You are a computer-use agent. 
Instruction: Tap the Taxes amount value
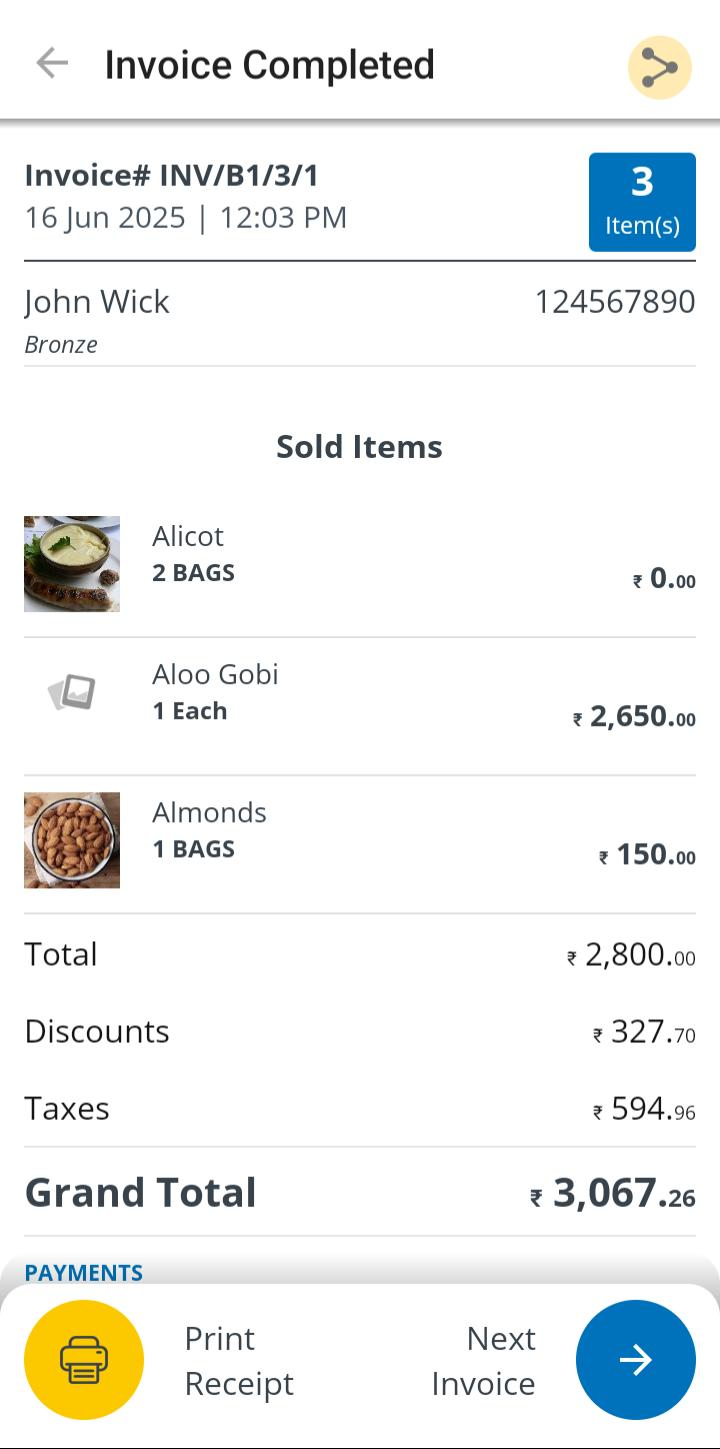(644, 1109)
